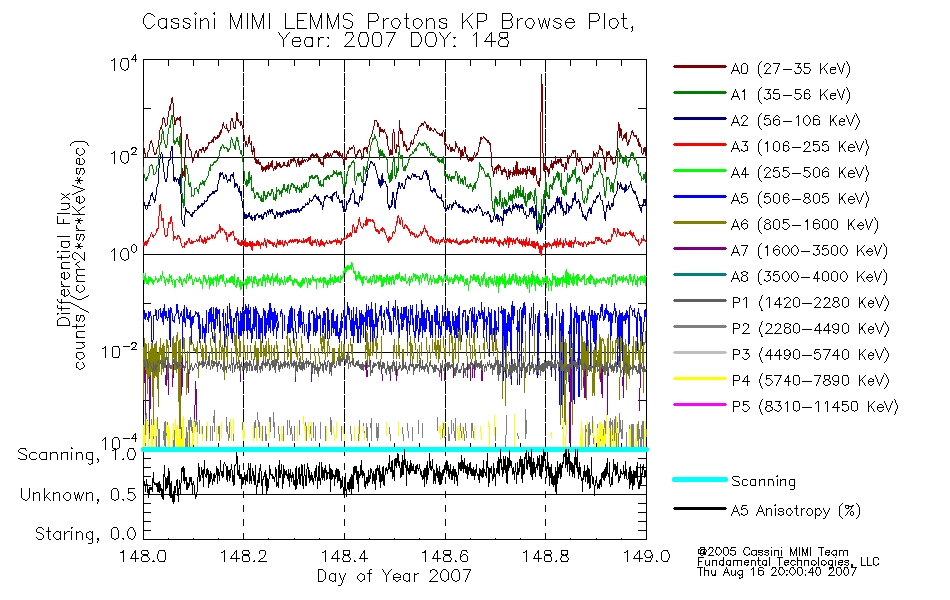Click the dark red A0 legend line
Screen dimensions: 950x600
[x=700, y=67]
